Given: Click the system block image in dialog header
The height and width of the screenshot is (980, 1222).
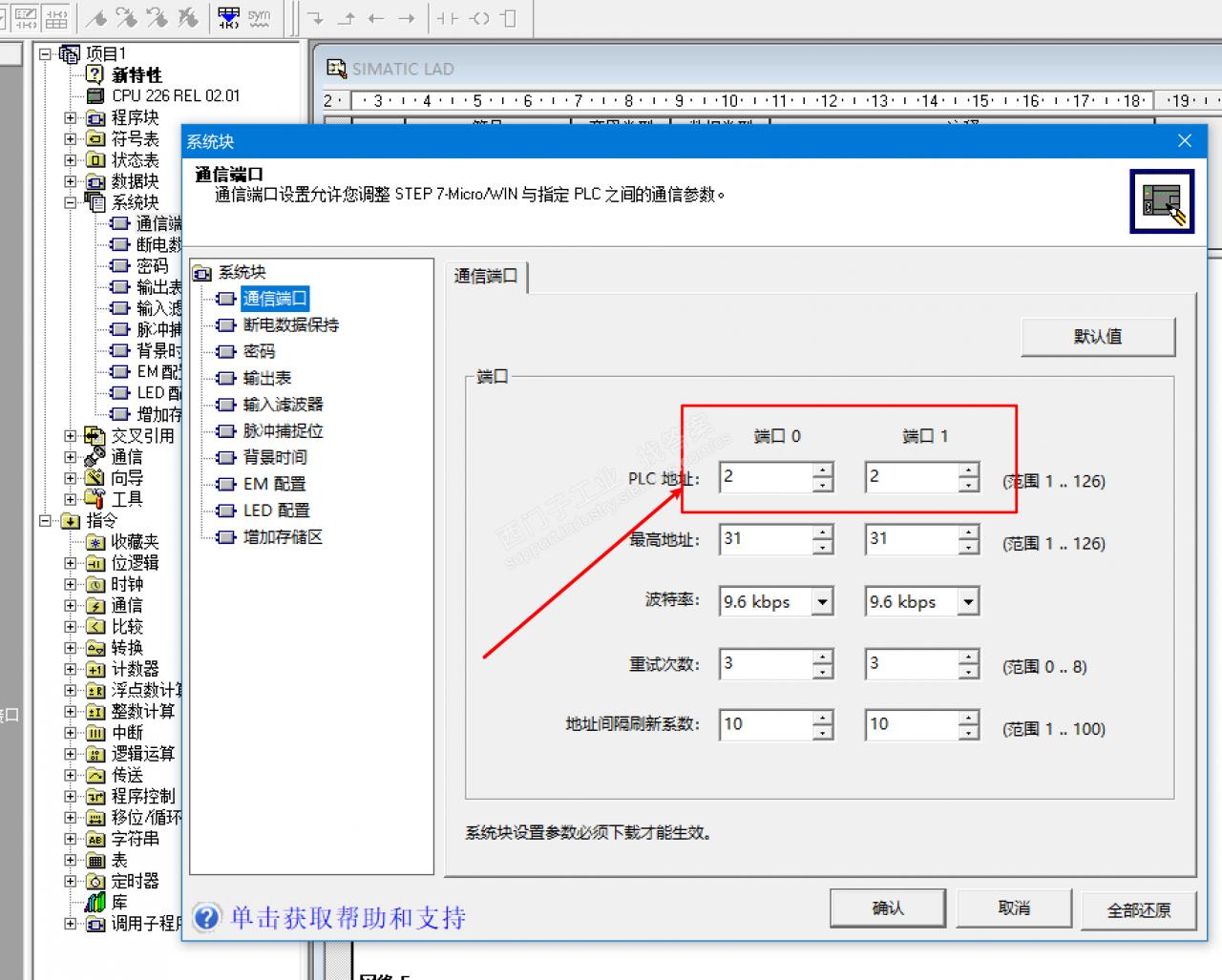Looking at the screenshot, I should click(1162, 201).
